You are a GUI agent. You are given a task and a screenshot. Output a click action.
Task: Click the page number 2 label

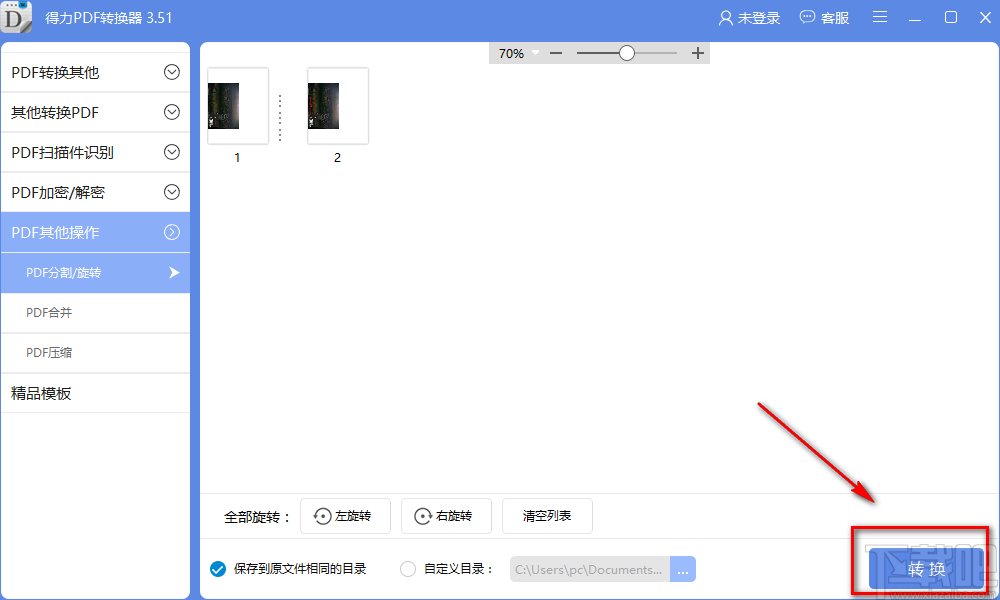click(337, 157)
